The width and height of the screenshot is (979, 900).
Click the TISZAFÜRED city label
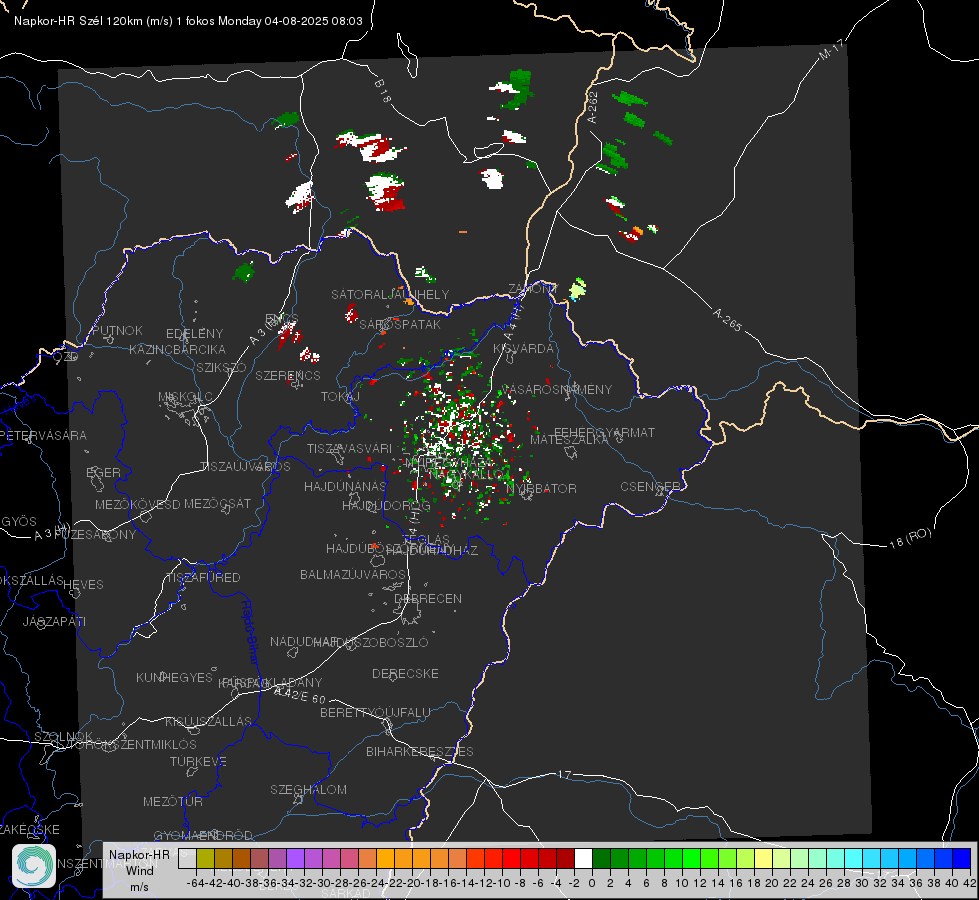pyautogui.click(x=203, y=578)
